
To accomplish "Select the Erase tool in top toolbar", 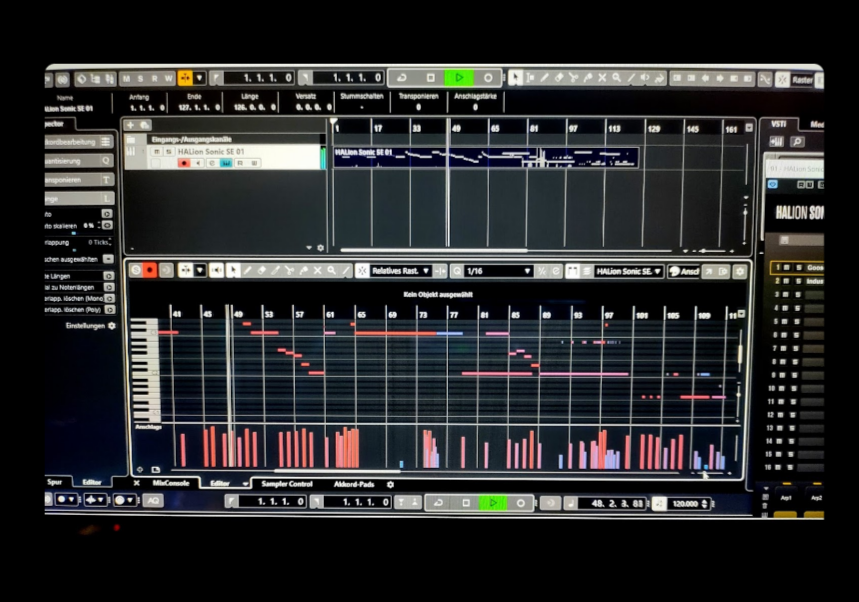I will [x=559, y=78].
